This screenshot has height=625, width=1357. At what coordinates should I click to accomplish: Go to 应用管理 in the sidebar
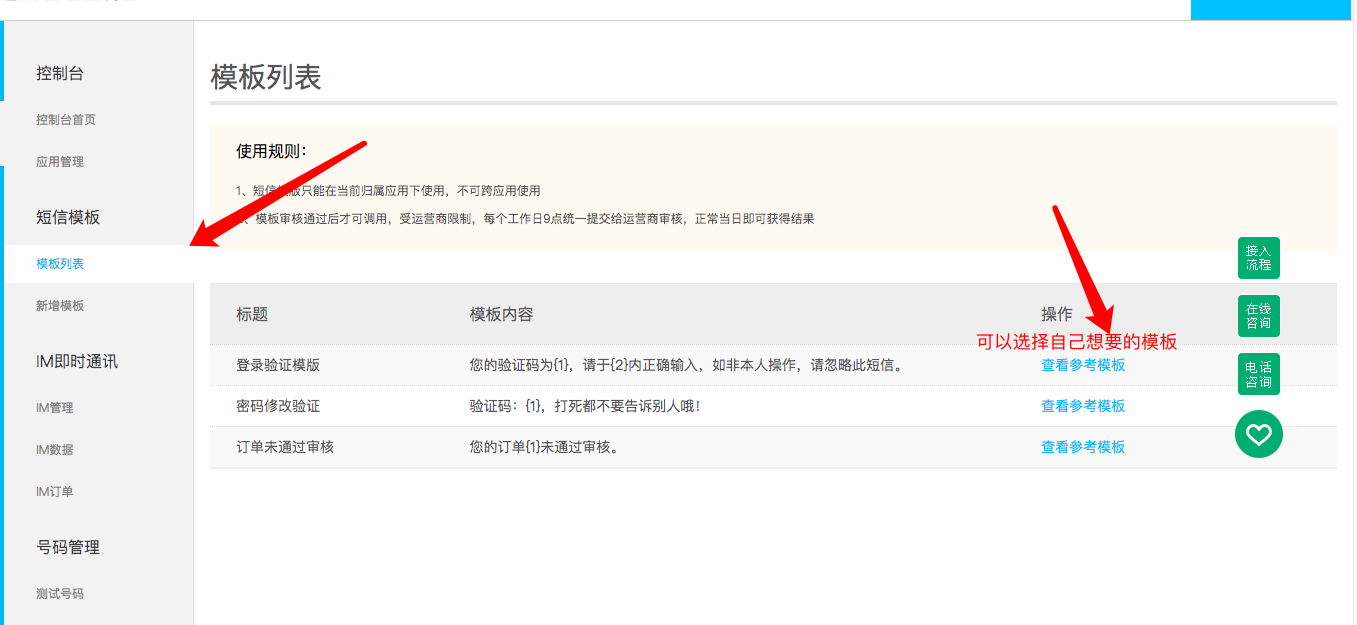(60, 162)
